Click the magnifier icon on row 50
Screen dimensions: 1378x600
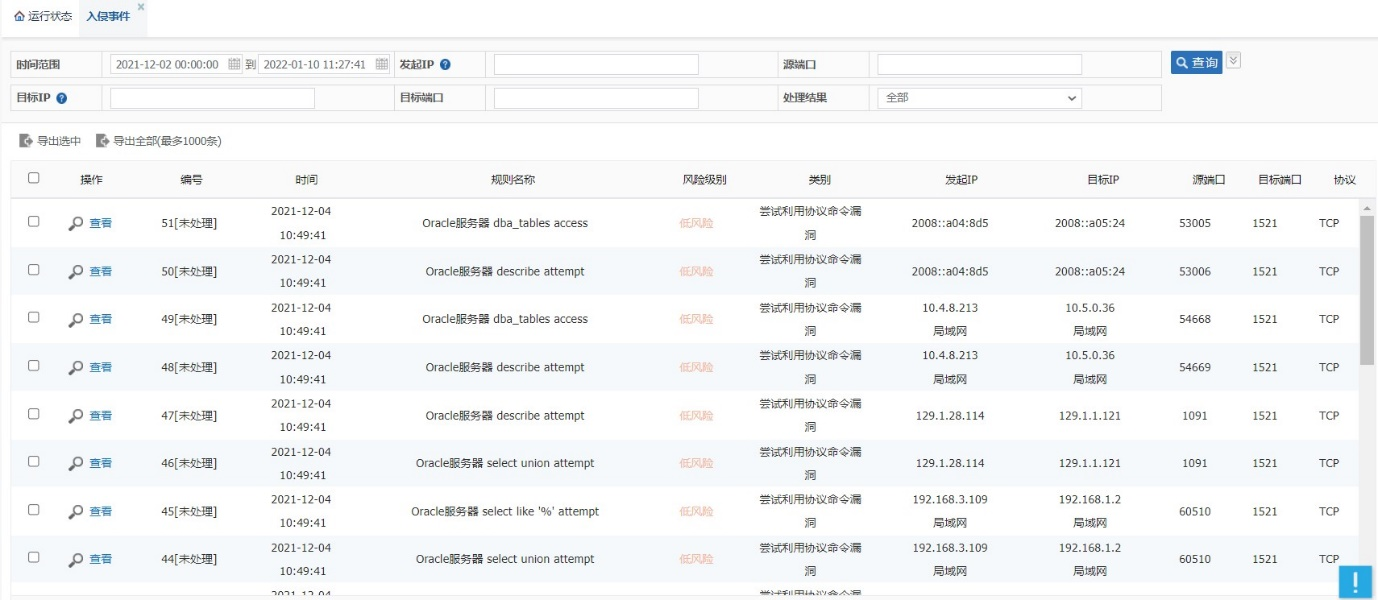pos(76,272)
